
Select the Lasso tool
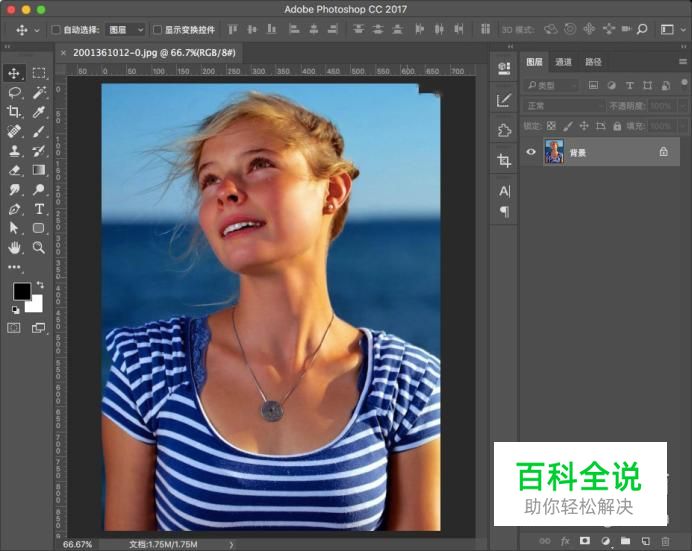14,92
